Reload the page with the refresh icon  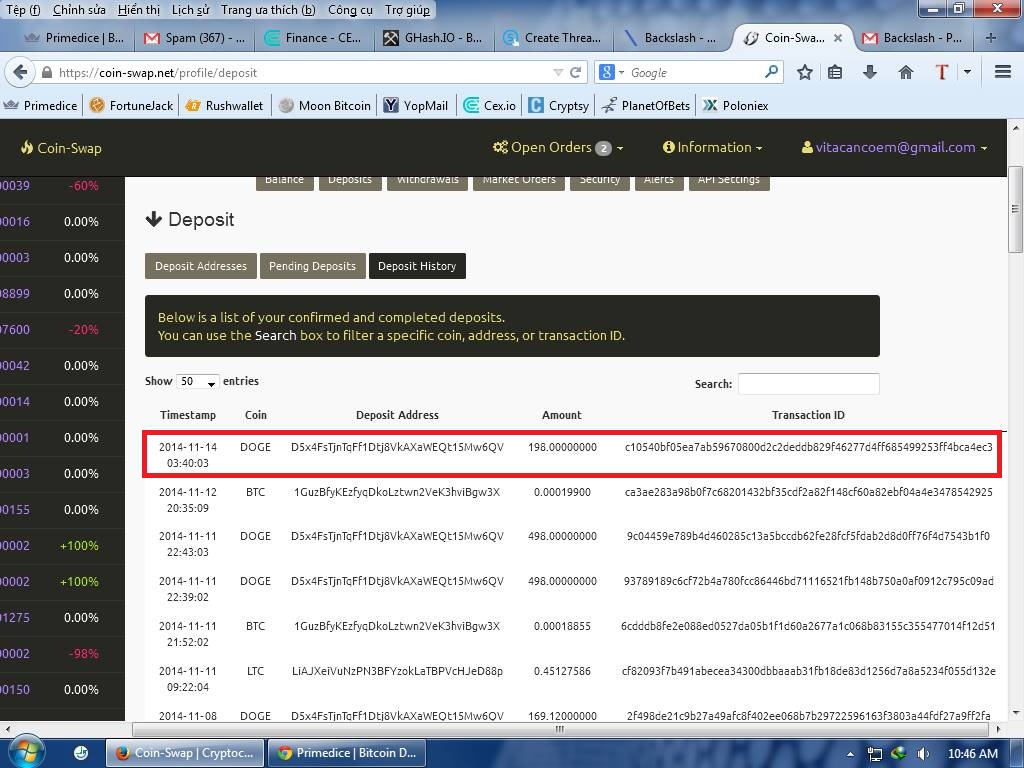coord(576,72)
